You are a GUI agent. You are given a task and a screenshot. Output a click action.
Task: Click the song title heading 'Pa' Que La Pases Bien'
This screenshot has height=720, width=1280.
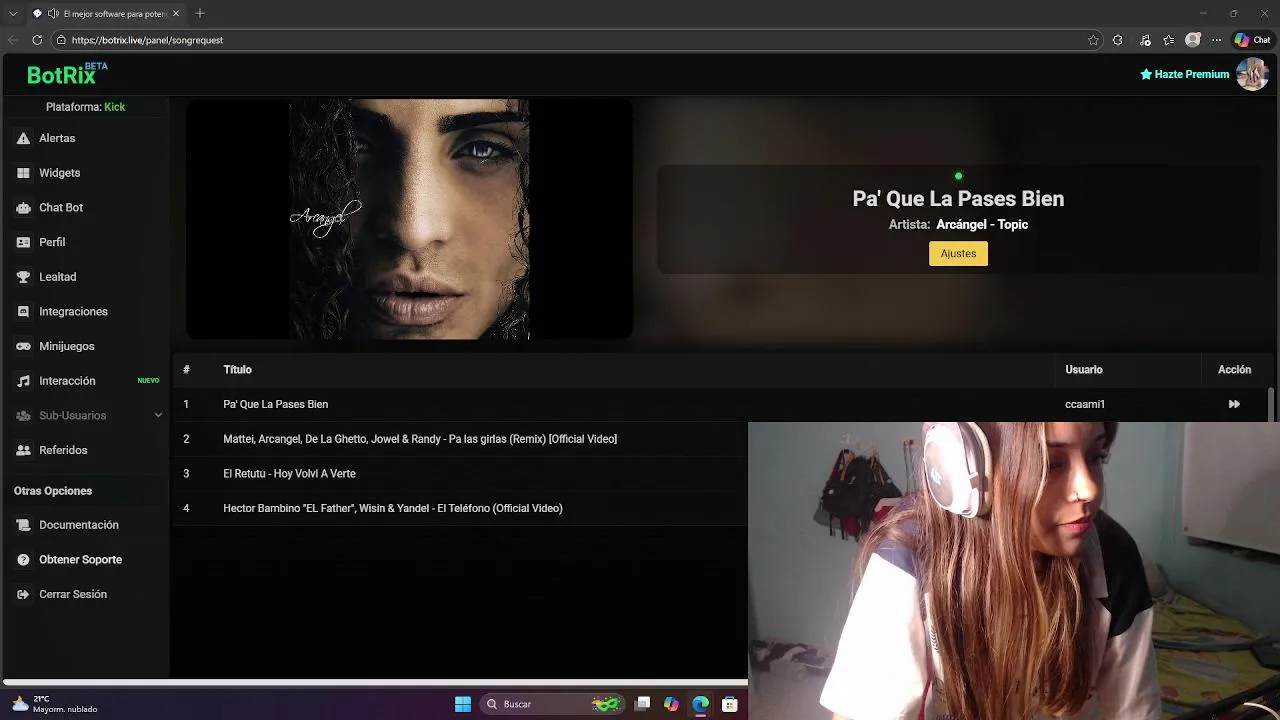point(958,199)
